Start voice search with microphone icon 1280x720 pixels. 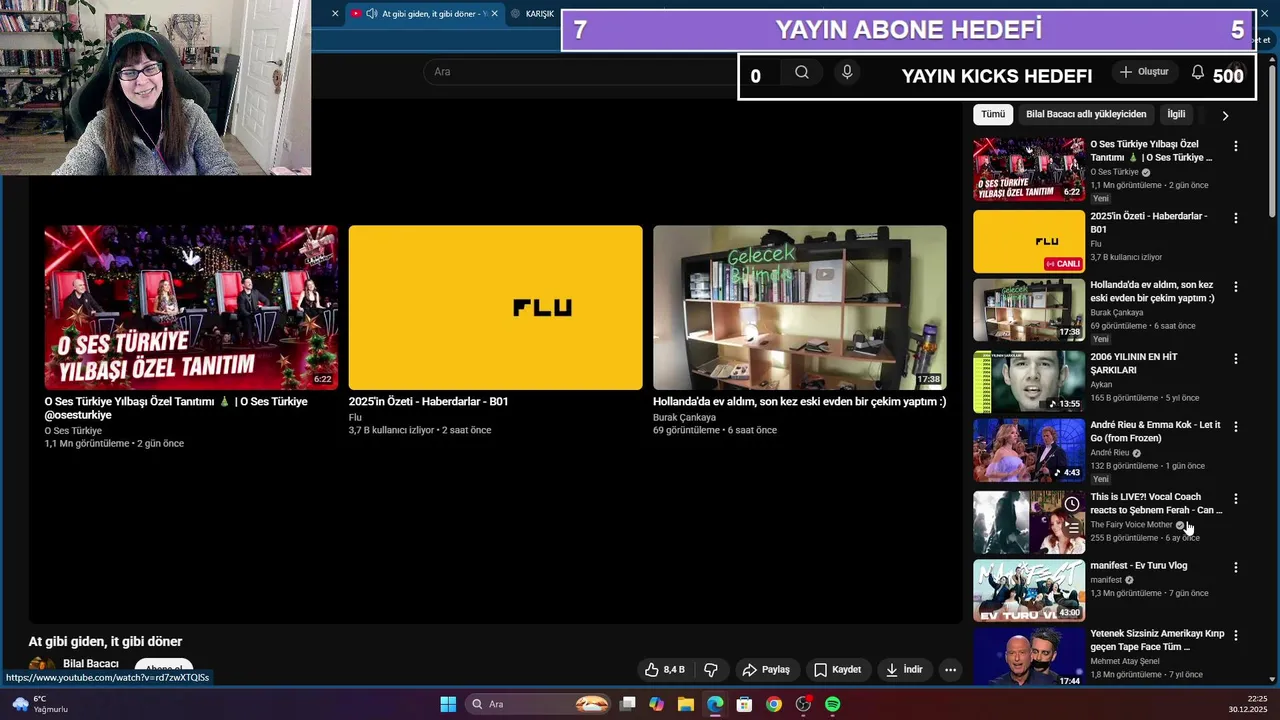(847, 72)
